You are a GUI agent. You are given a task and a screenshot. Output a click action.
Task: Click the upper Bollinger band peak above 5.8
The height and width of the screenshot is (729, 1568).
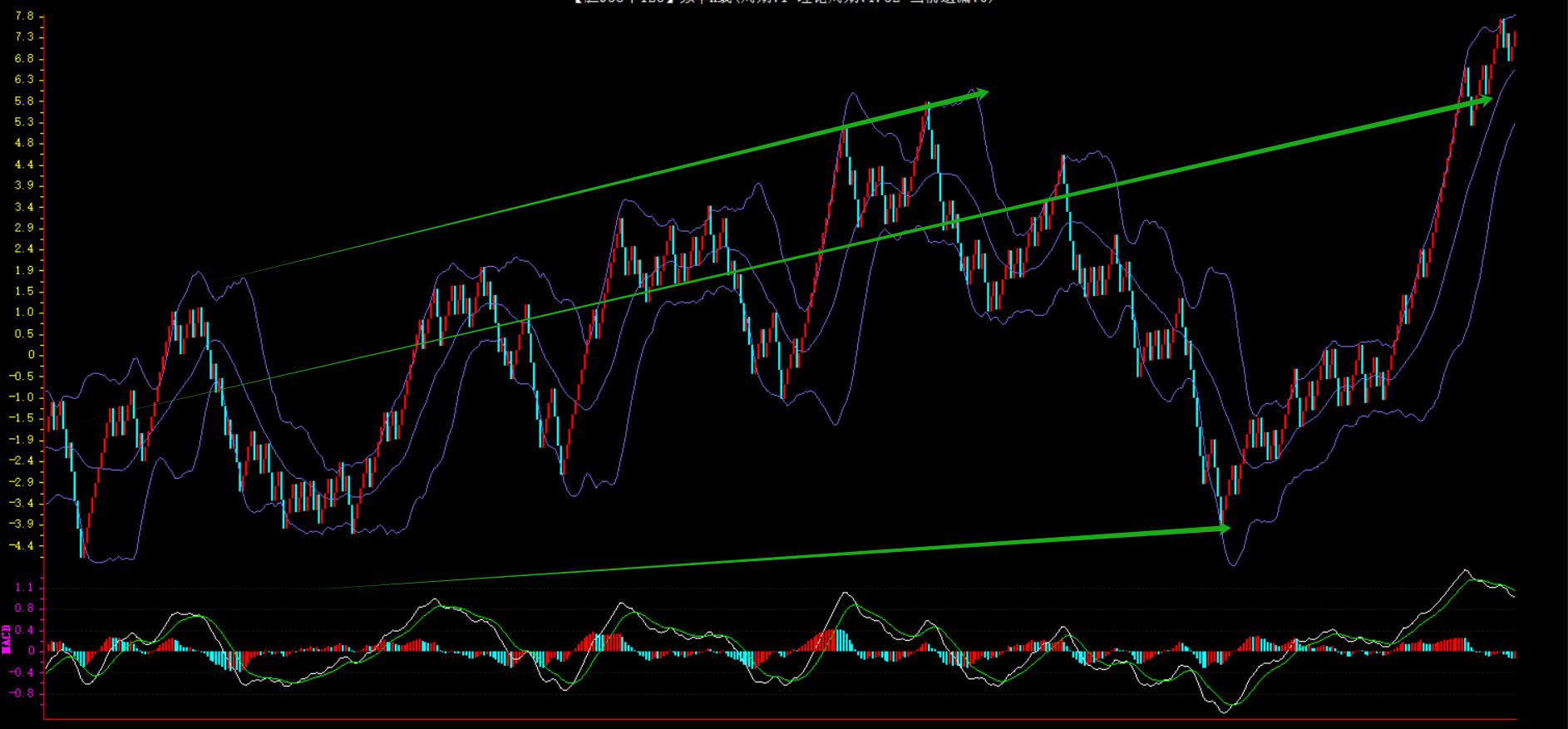coord(852,93)
